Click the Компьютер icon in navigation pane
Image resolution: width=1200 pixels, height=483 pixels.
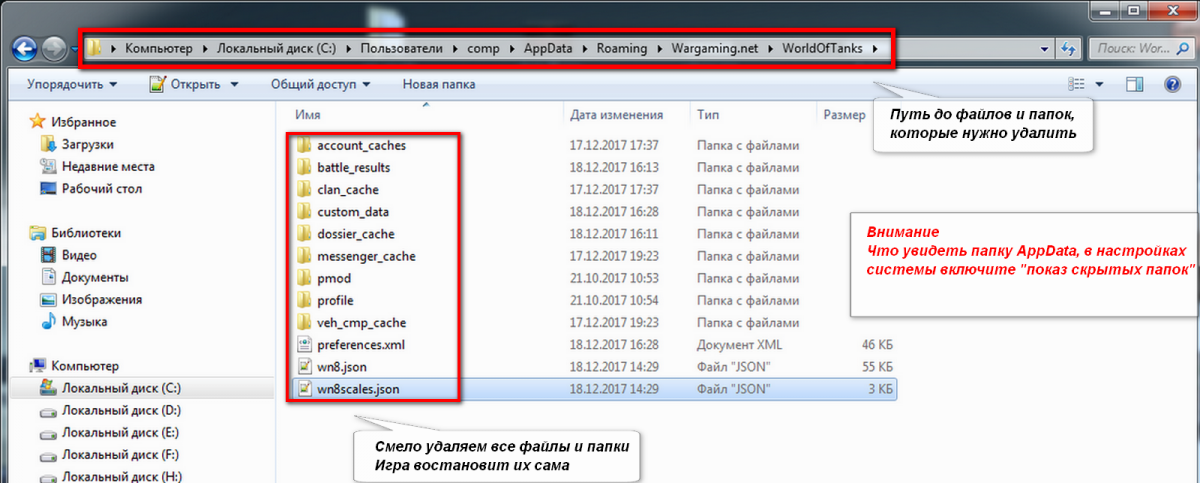(38, 366)
